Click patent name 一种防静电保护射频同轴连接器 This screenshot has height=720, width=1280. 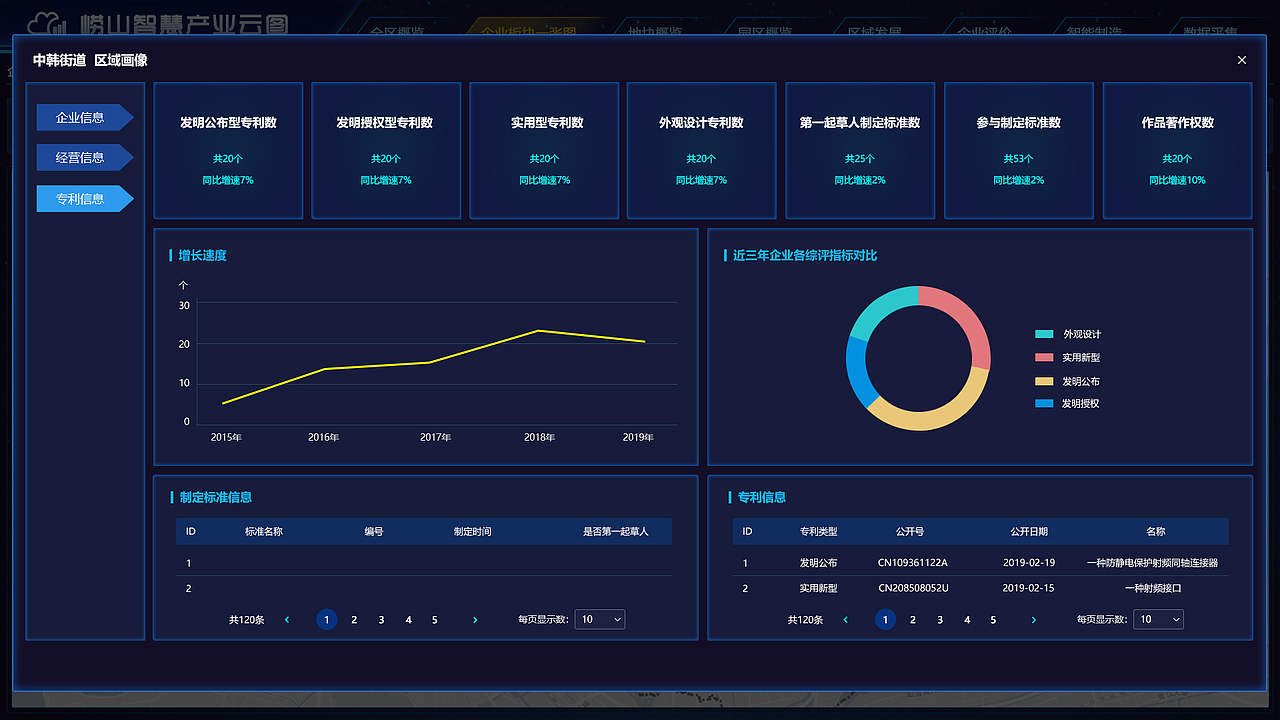coord(1152,563)
